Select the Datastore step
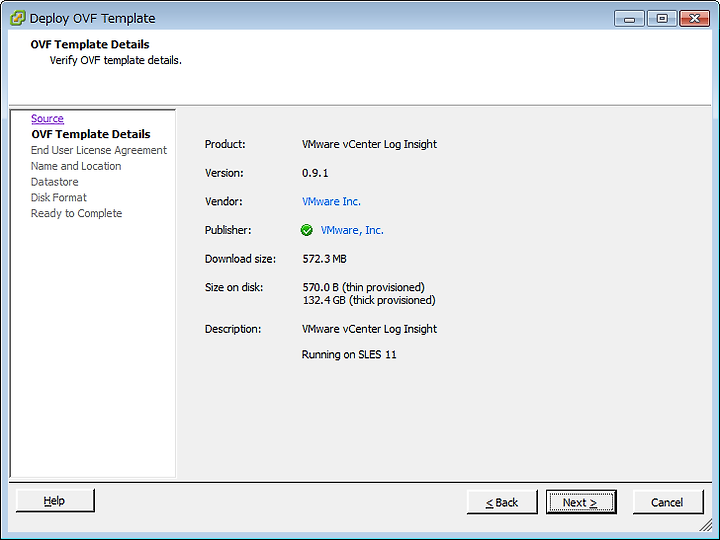Image resolution: width=720 pixels, height=540 pixels. coord(55,182)
